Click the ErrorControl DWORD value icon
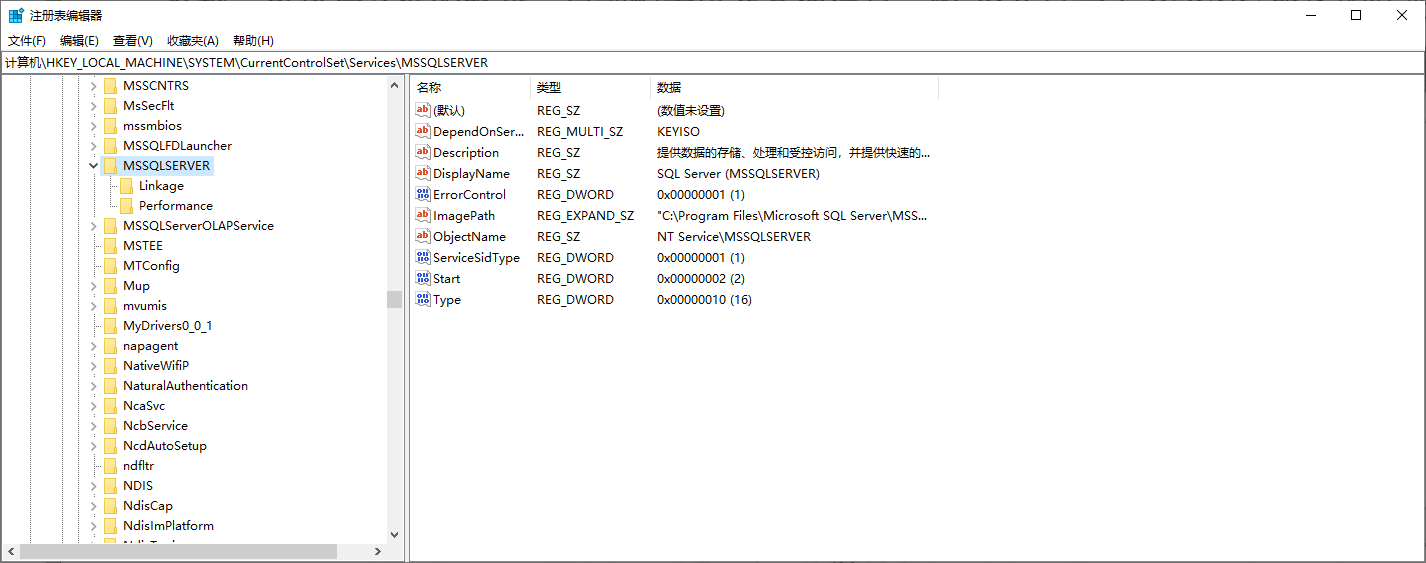The width and height of the screenshot is (1426, 563). point(423,194)
